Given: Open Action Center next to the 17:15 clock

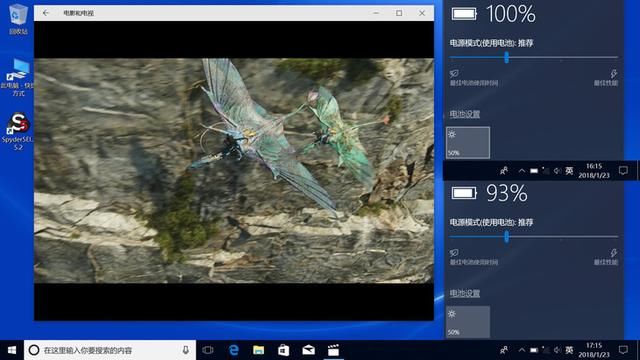Looking at the screenshot, I should [x=623, y=350].
